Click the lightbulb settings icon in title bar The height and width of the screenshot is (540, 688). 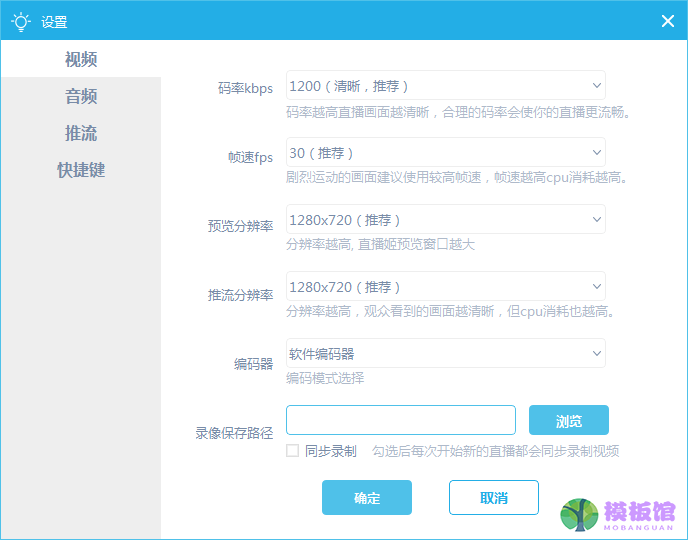[x=21, y=21]
